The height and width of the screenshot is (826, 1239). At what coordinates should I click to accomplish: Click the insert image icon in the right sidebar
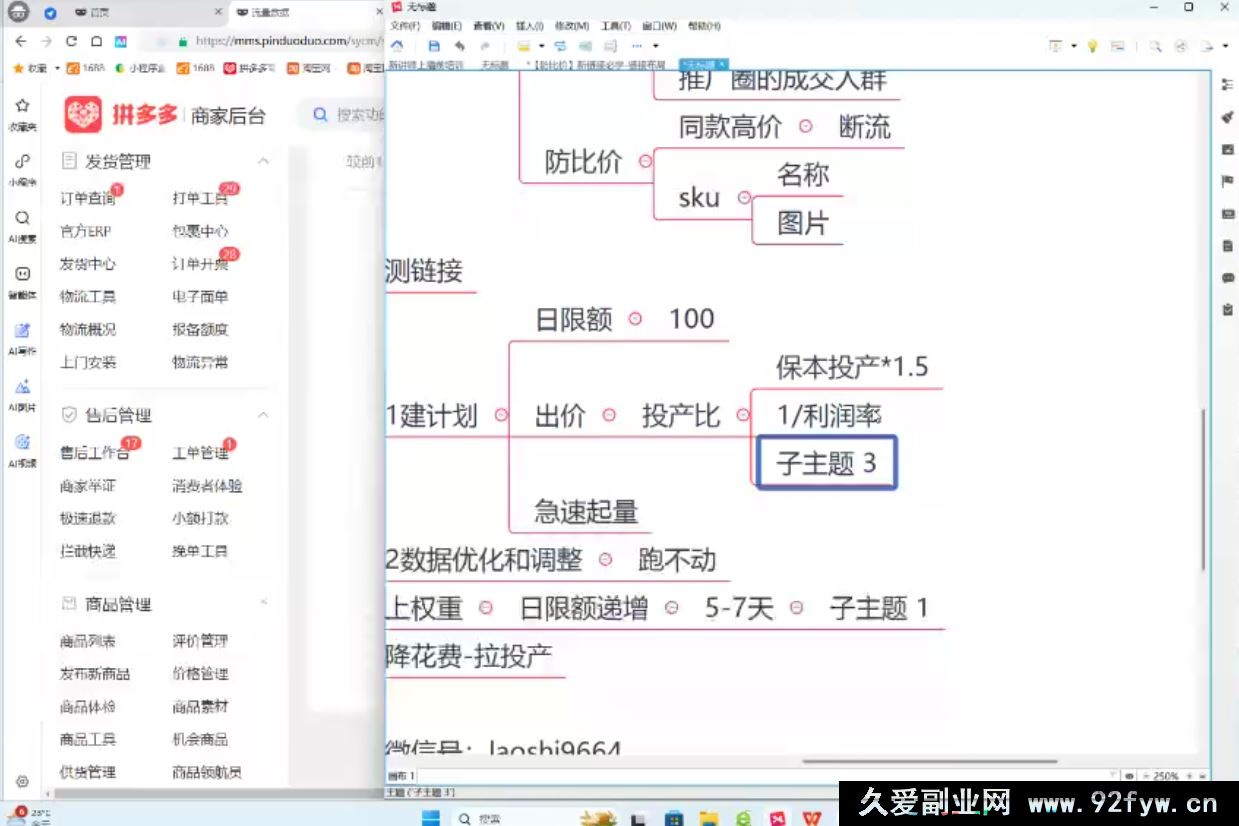pos(1228,149)
